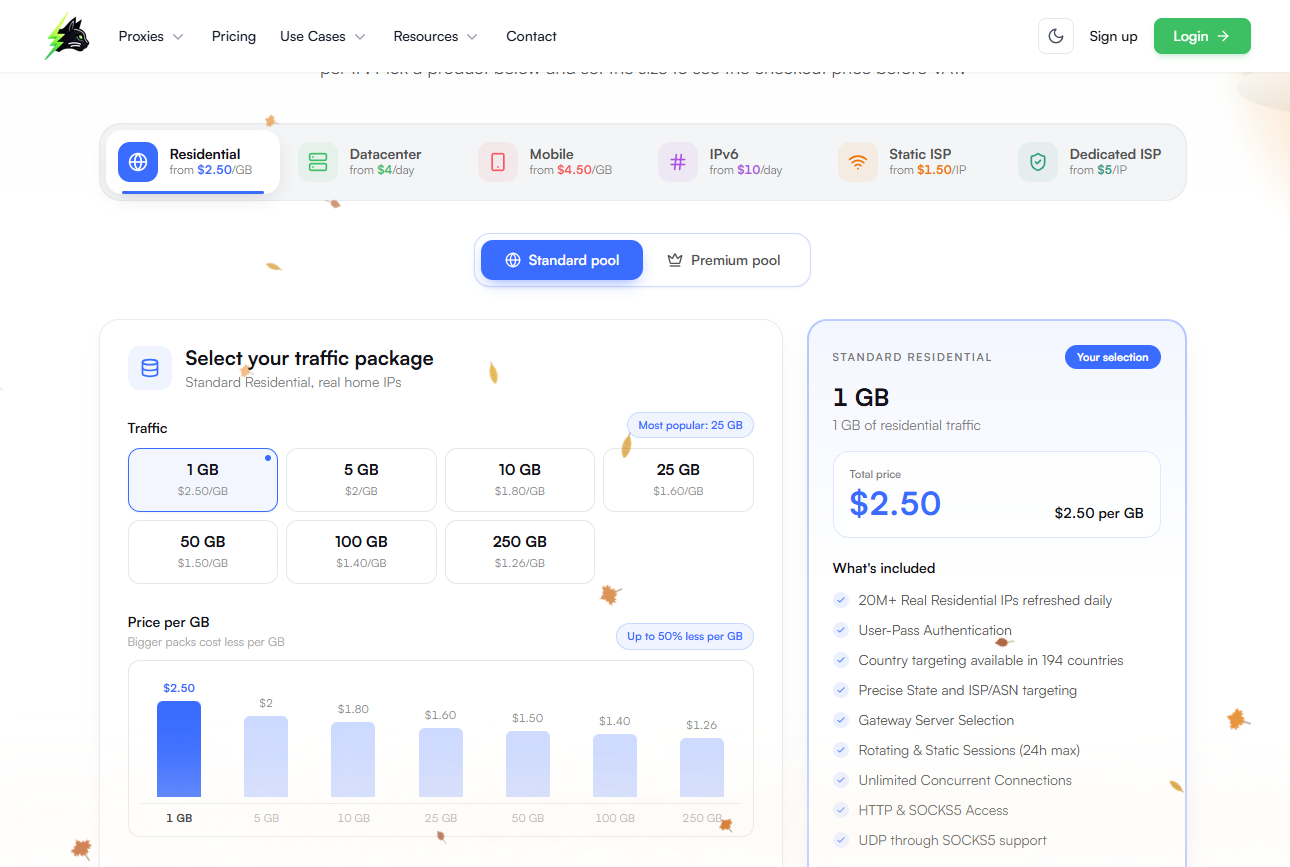Click the Mobile phone icon

[x=498, y=162]
